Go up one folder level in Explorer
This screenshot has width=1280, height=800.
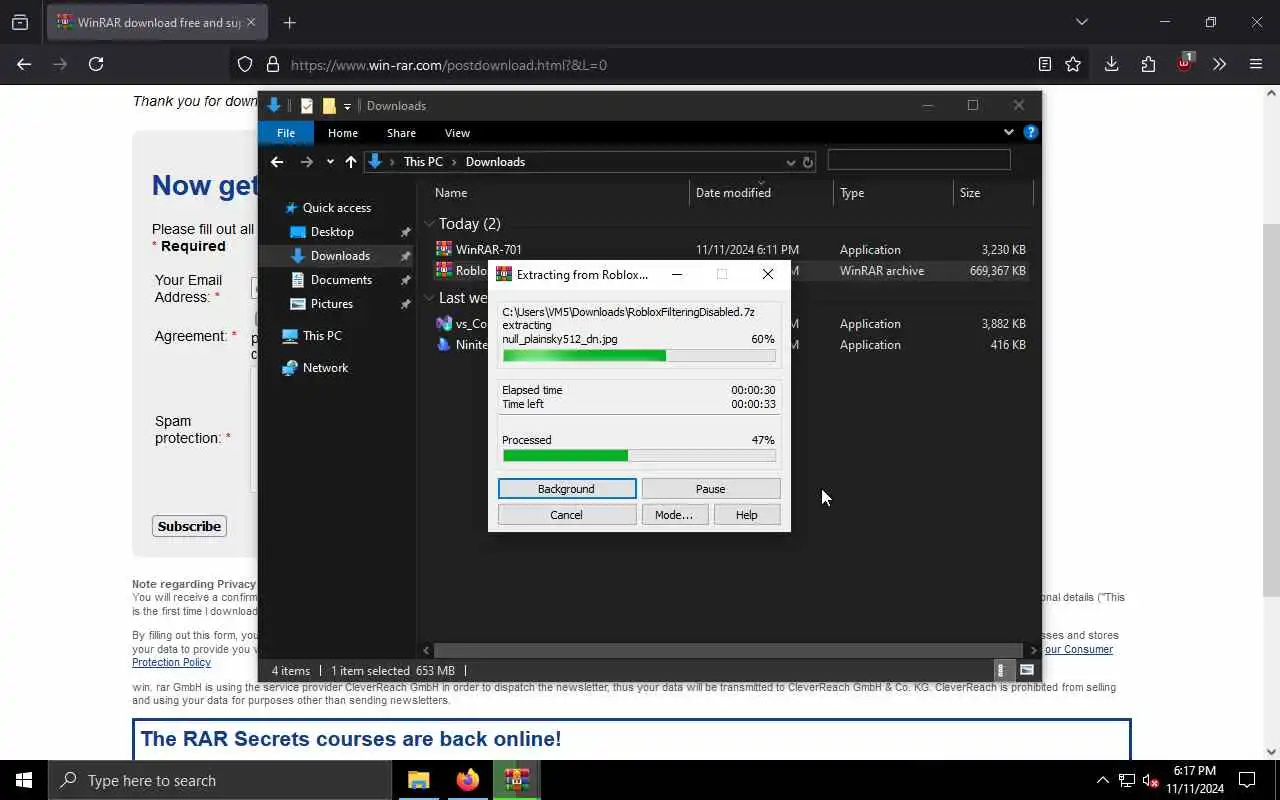coord(351,162)
